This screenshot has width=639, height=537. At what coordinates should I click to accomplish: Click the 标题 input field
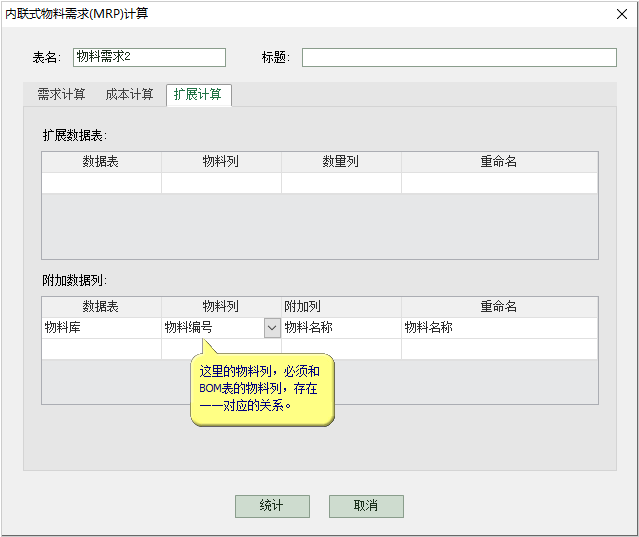(x=459, y=57)
